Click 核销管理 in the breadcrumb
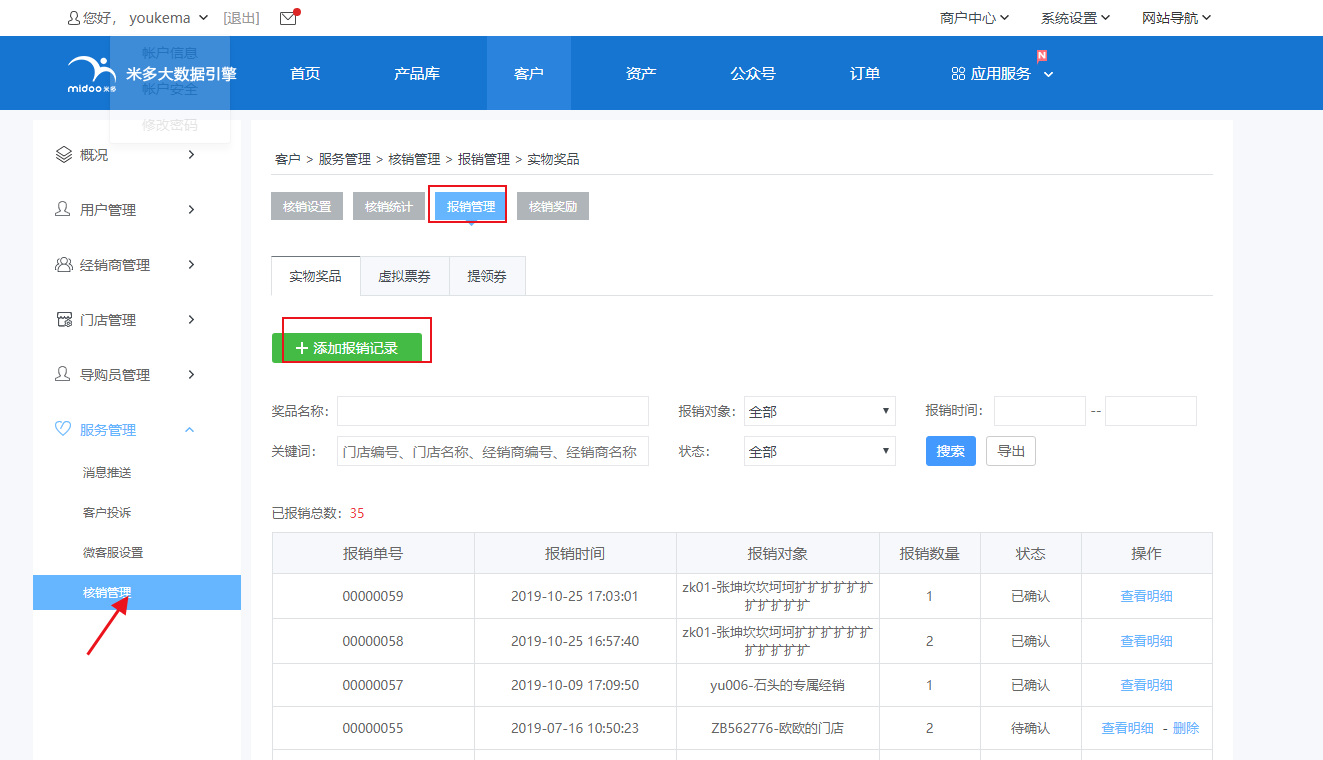 415,159
